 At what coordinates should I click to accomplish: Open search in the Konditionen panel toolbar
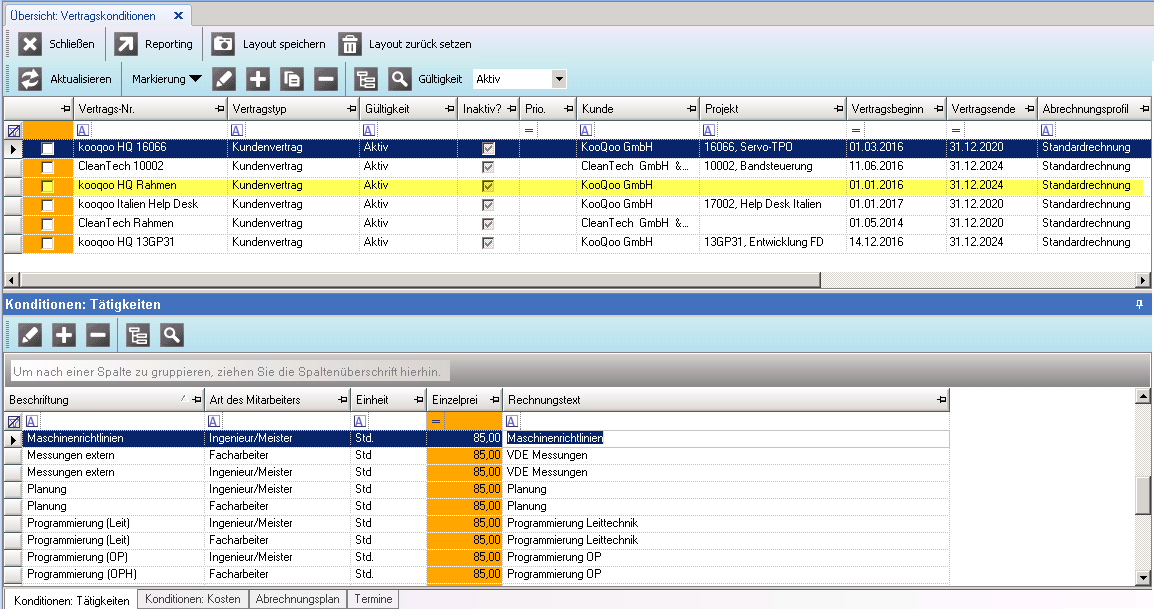[x=171, y=336]
